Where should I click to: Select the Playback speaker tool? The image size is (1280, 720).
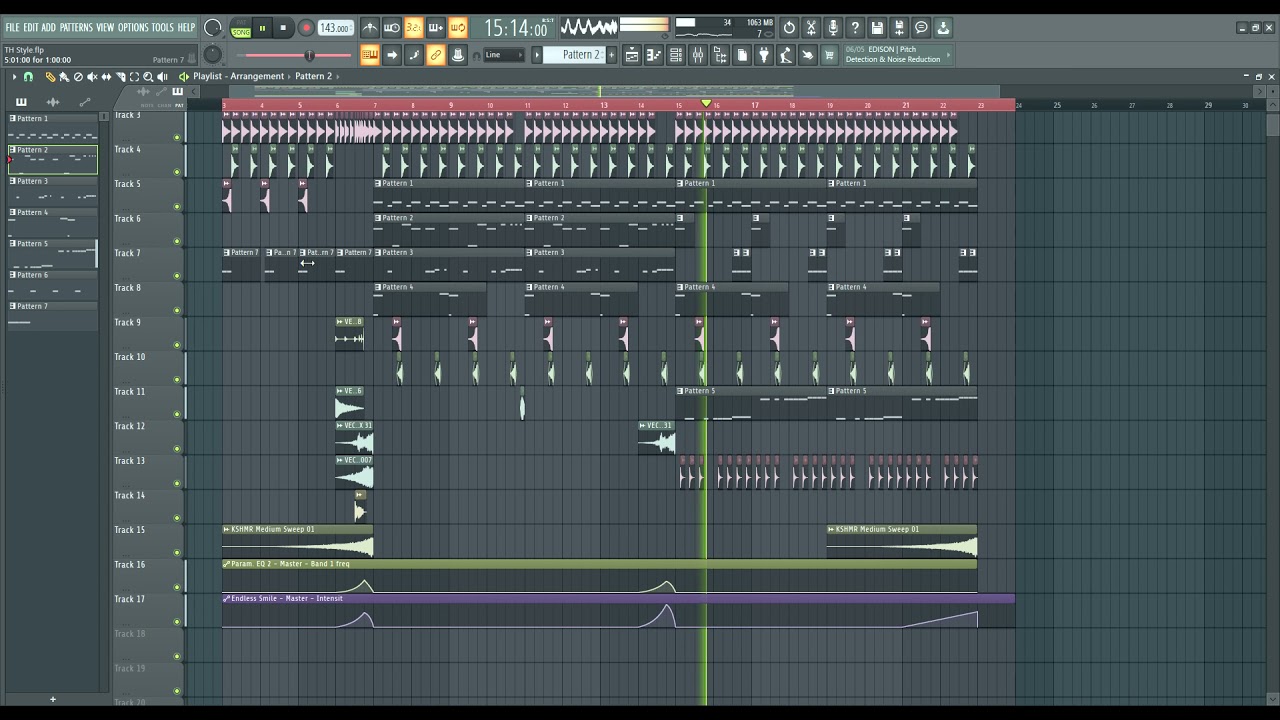tap(162, 77)
